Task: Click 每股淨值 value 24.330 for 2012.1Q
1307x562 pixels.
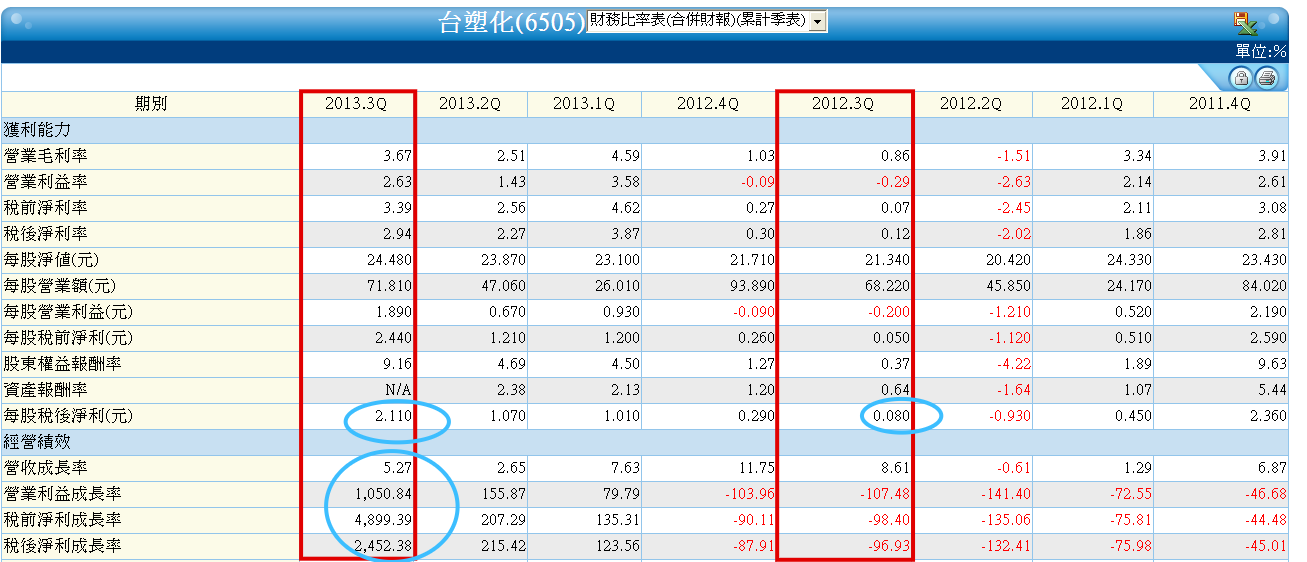Action: coord(1129,260)
